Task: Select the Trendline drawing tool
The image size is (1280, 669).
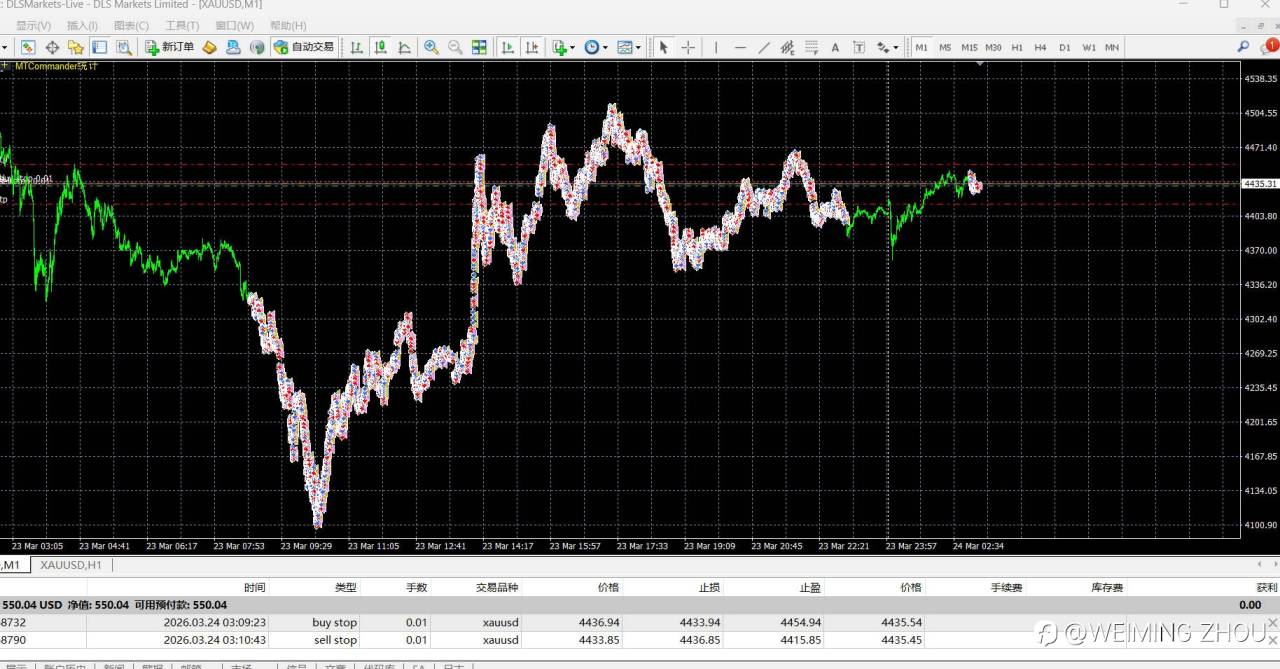Action: (x=764, y=47)
